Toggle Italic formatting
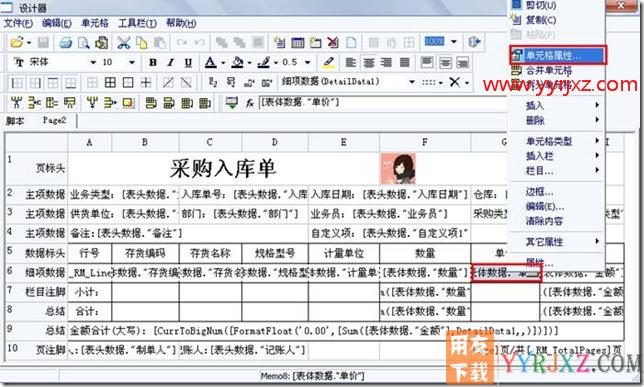This screenshot has width=644, height=387. point(170,62)
